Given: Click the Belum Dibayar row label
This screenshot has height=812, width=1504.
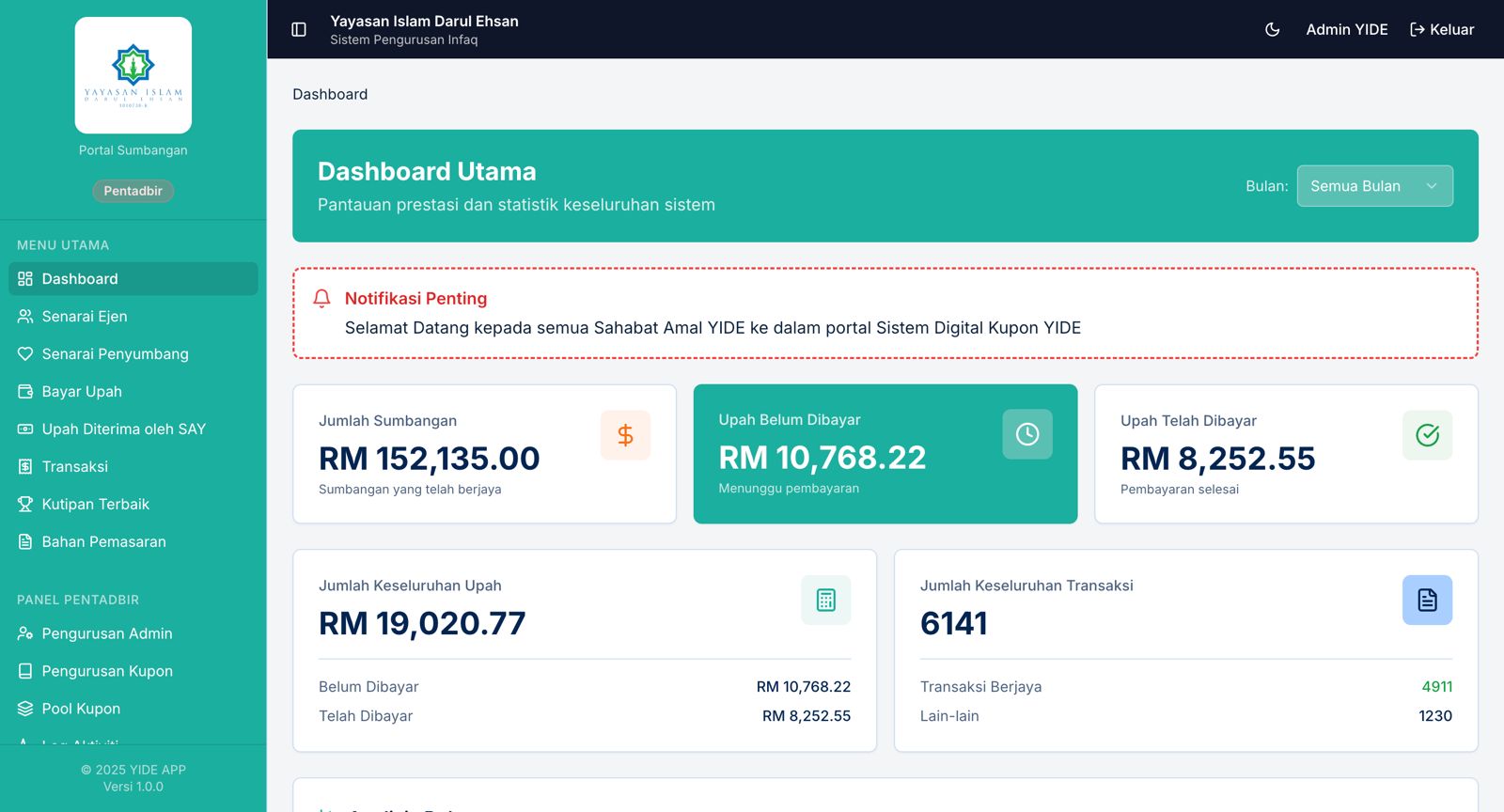Looking at the screenshot, I should point(368,687).
